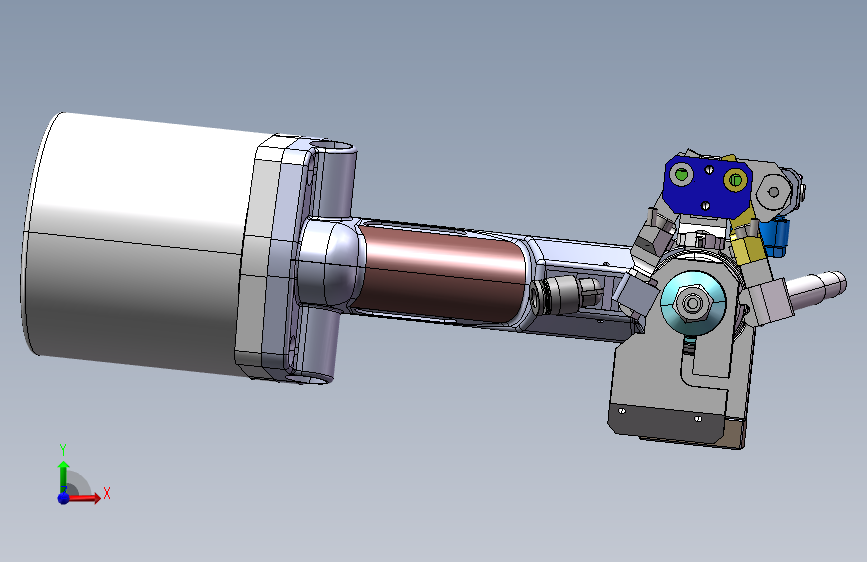Click the blue Z axis ball of the triad
The width and height of the screenshot is (867, 562).
pyautogui.click(x=64, y=498)
